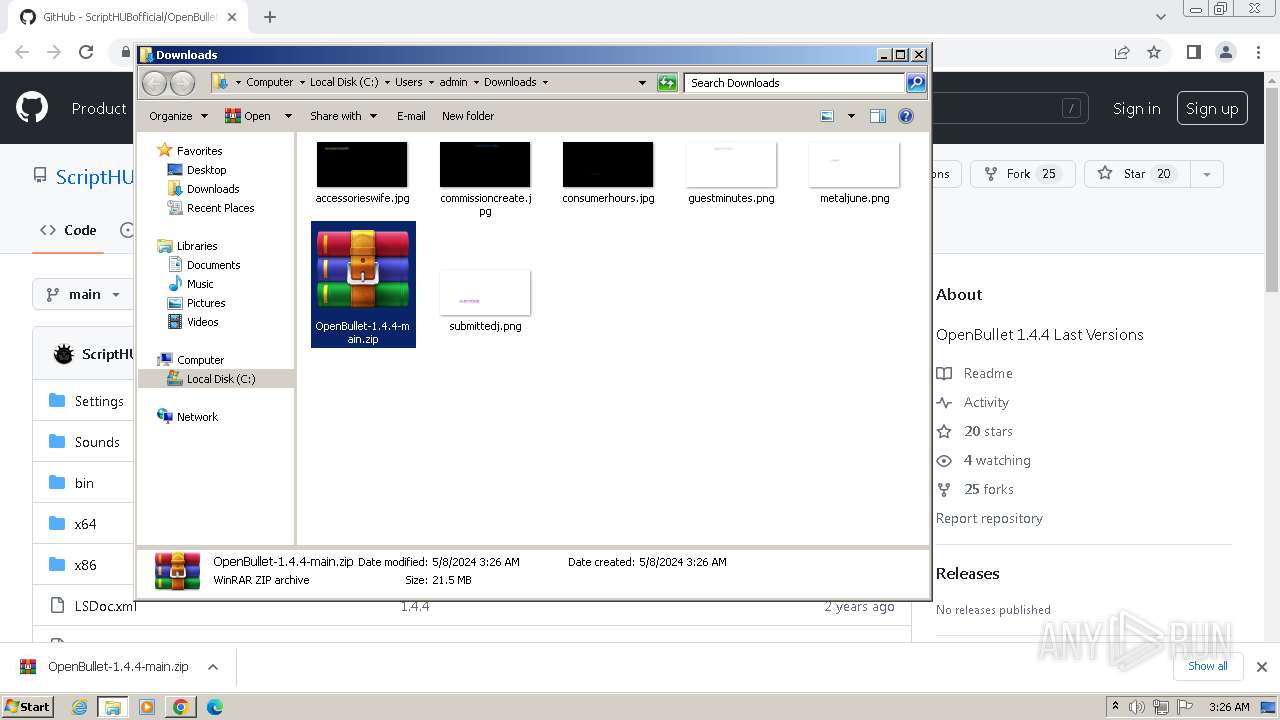
Task: Fork the repository with Fork button
Action: (x=1023, y=174)
